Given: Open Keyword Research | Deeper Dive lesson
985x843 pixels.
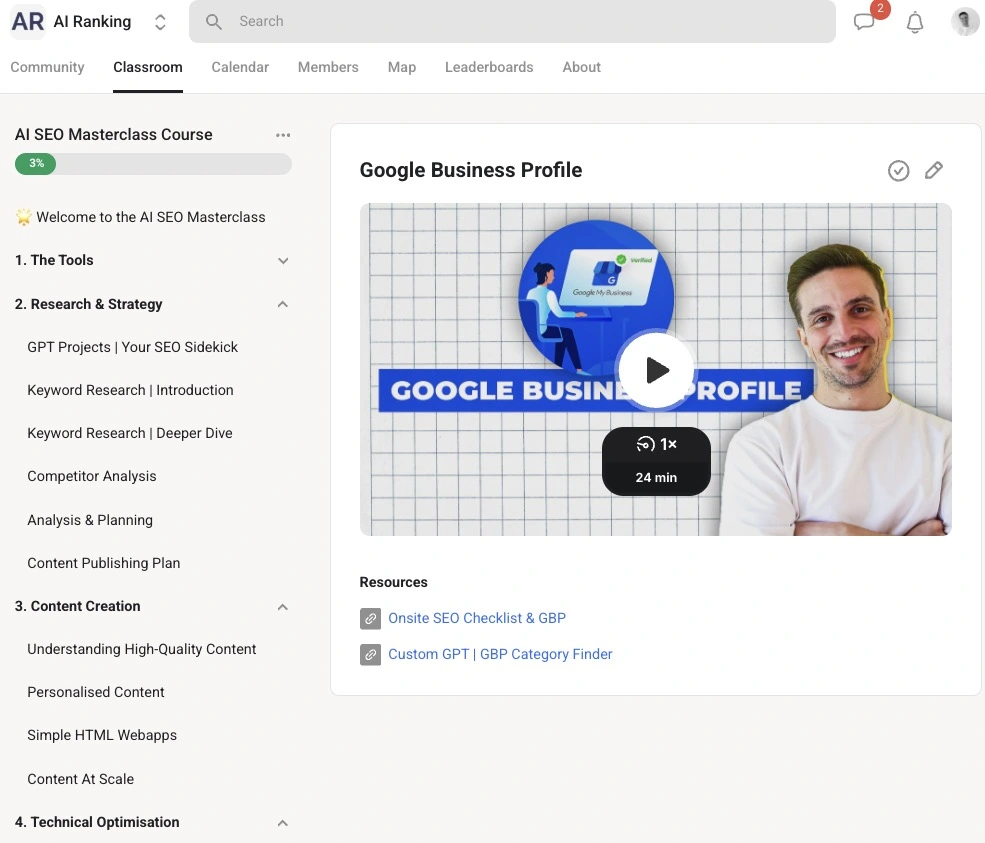Looking at the screenshot, I should tap(129, 433).
